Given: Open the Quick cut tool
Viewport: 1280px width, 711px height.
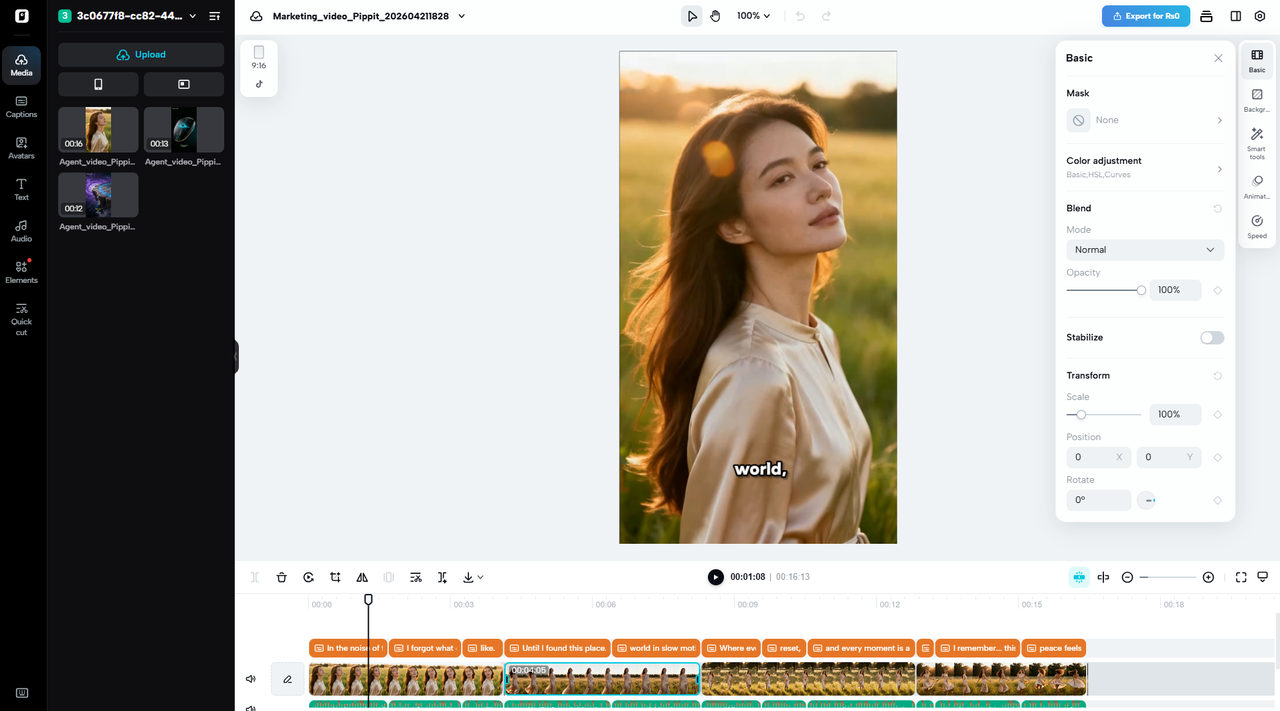Looking at the screenshot, I should 21,319.
